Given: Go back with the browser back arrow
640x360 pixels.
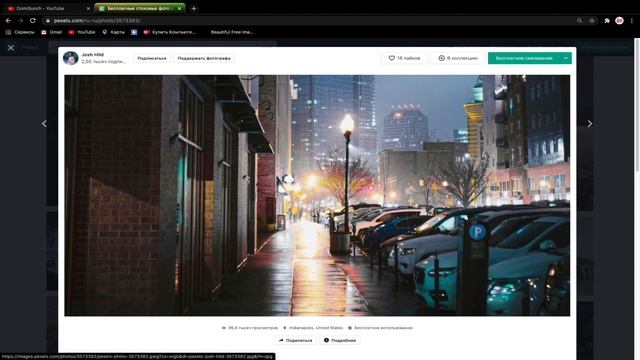Looking at the screenshot, I should 8,20.
